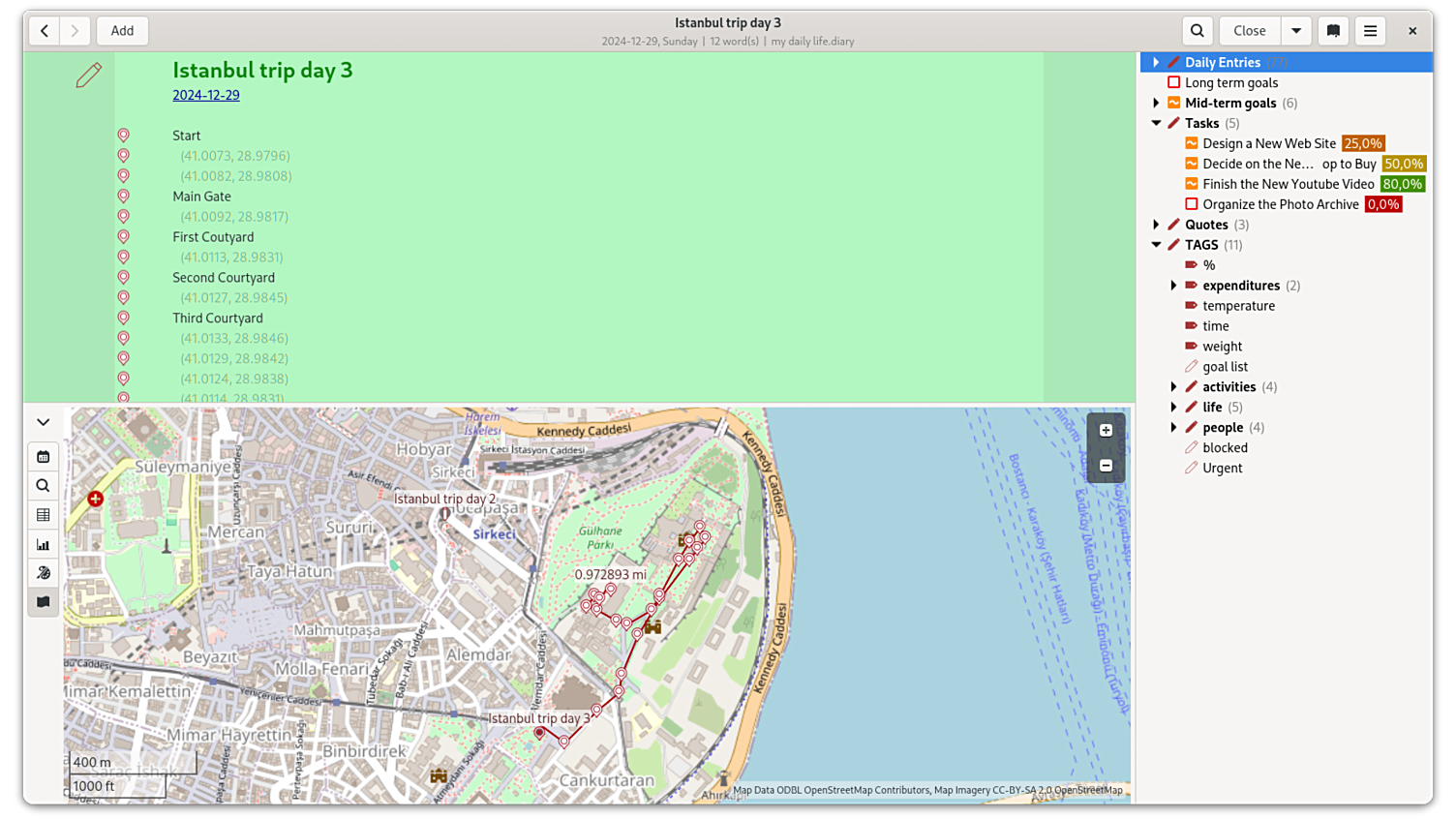Open the table view panel icon
This screenshot has height=819, width=1456.
click(43, 515)
